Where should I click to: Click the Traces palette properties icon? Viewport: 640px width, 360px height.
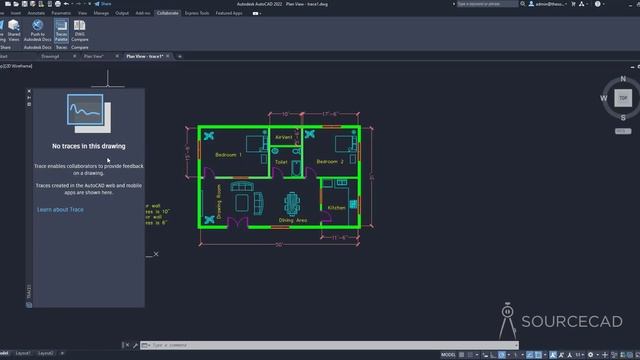pos(29,104)
